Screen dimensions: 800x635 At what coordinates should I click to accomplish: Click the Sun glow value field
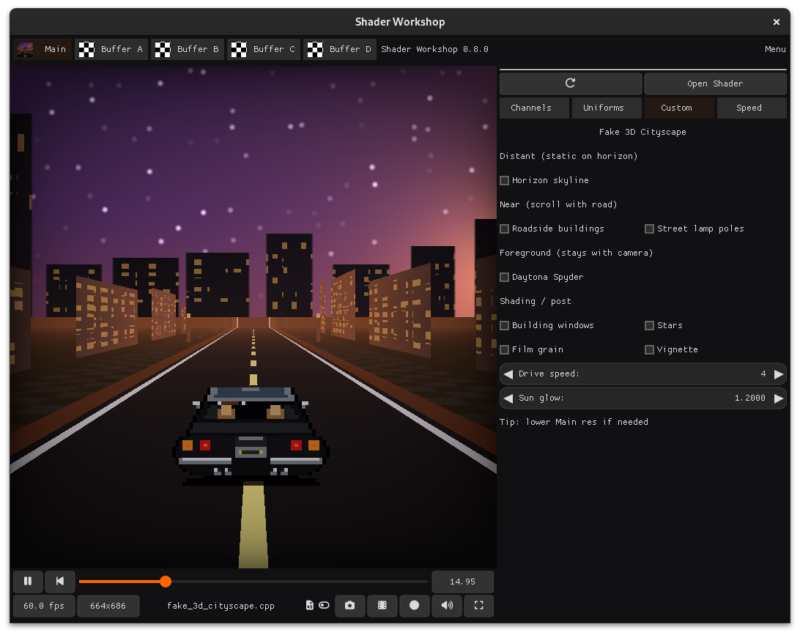point(643,398)
